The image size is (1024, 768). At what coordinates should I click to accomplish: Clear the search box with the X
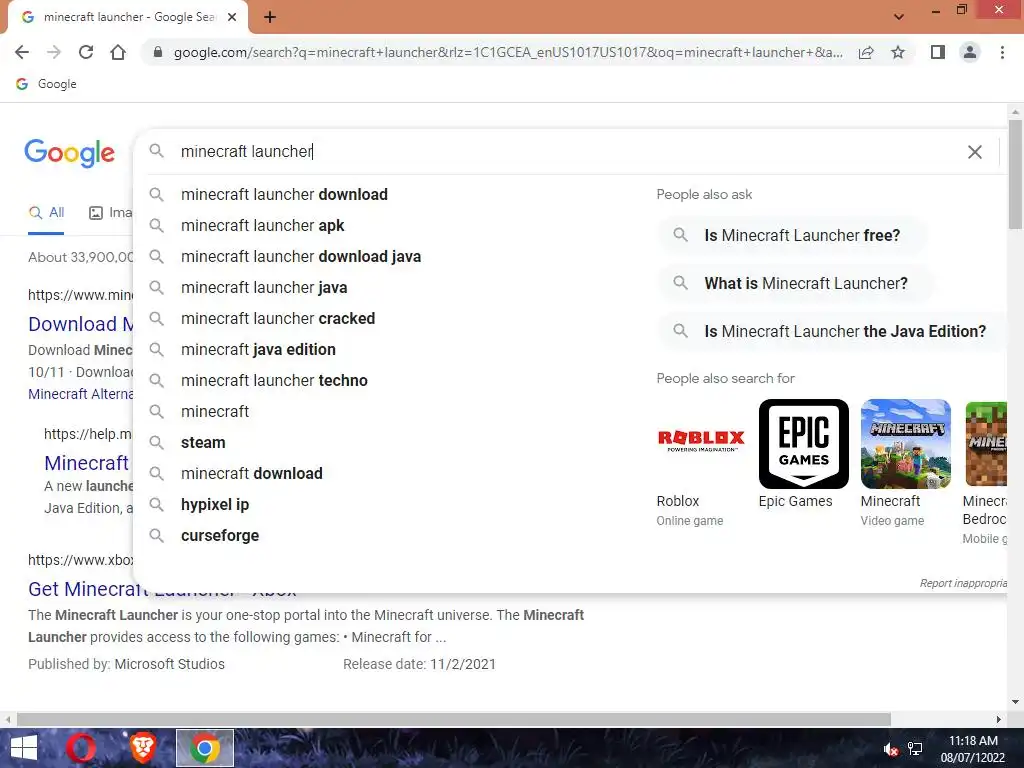pos(974,152)
